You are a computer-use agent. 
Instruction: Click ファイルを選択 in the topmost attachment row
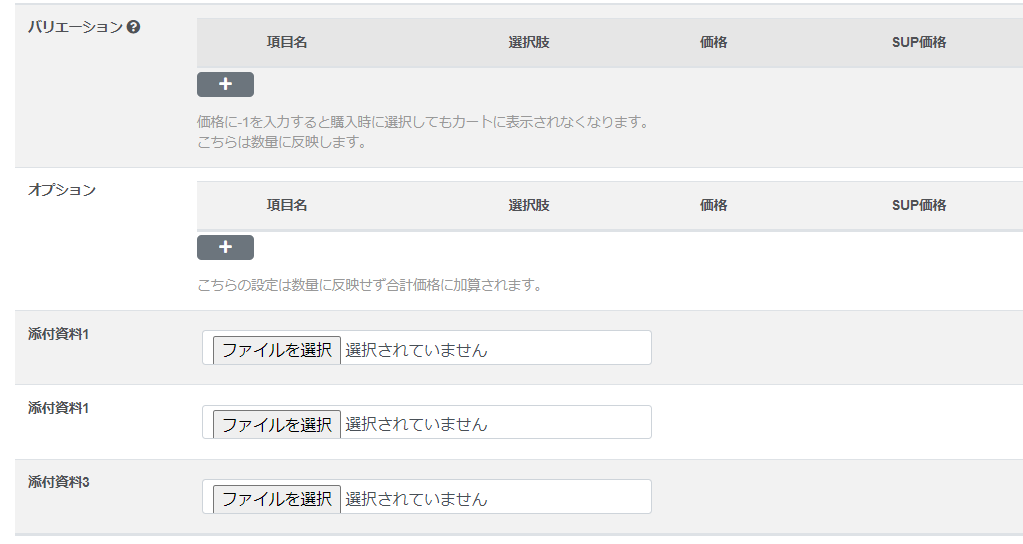pos(277,350)
